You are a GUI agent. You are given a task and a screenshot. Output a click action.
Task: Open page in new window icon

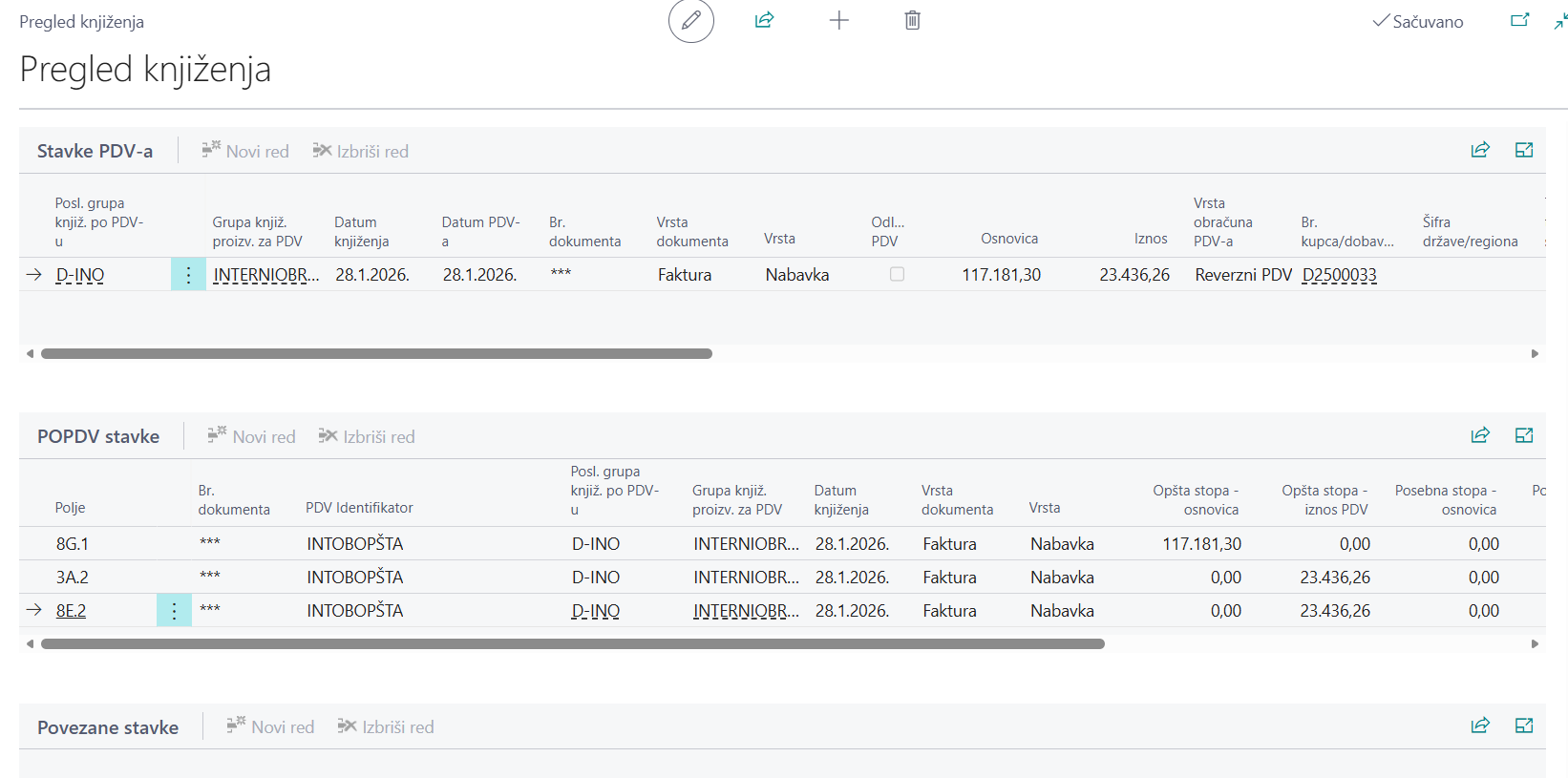1519,20
